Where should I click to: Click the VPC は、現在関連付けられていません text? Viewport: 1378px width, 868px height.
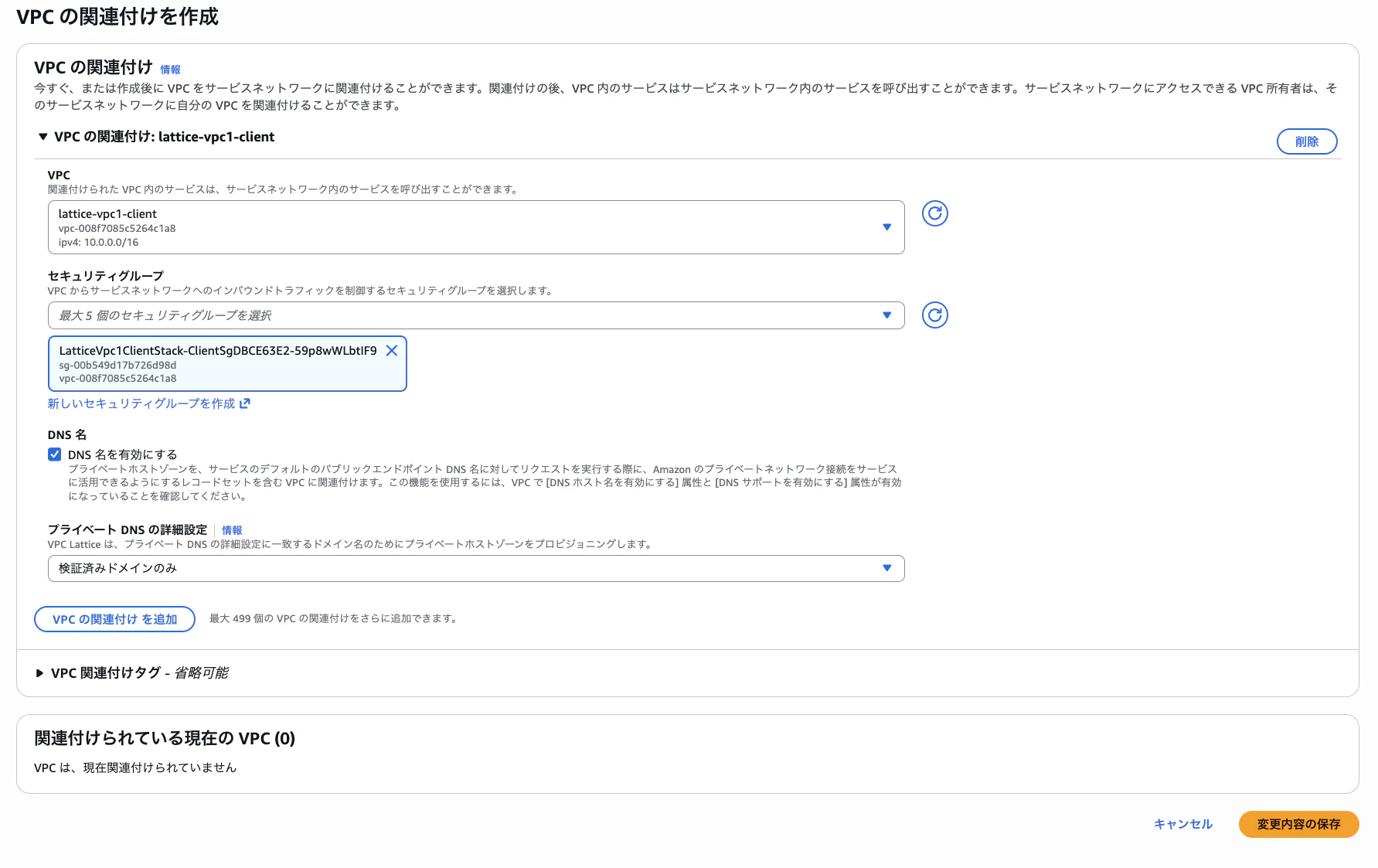point(135,768)
